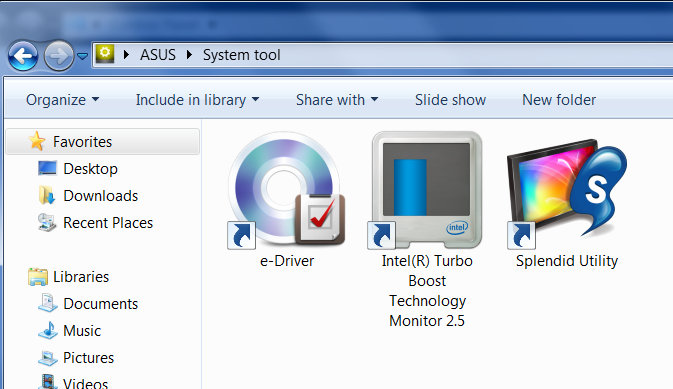Click the Pictures library icon
This screenshot has width=673, height=389.
(48, 358)
